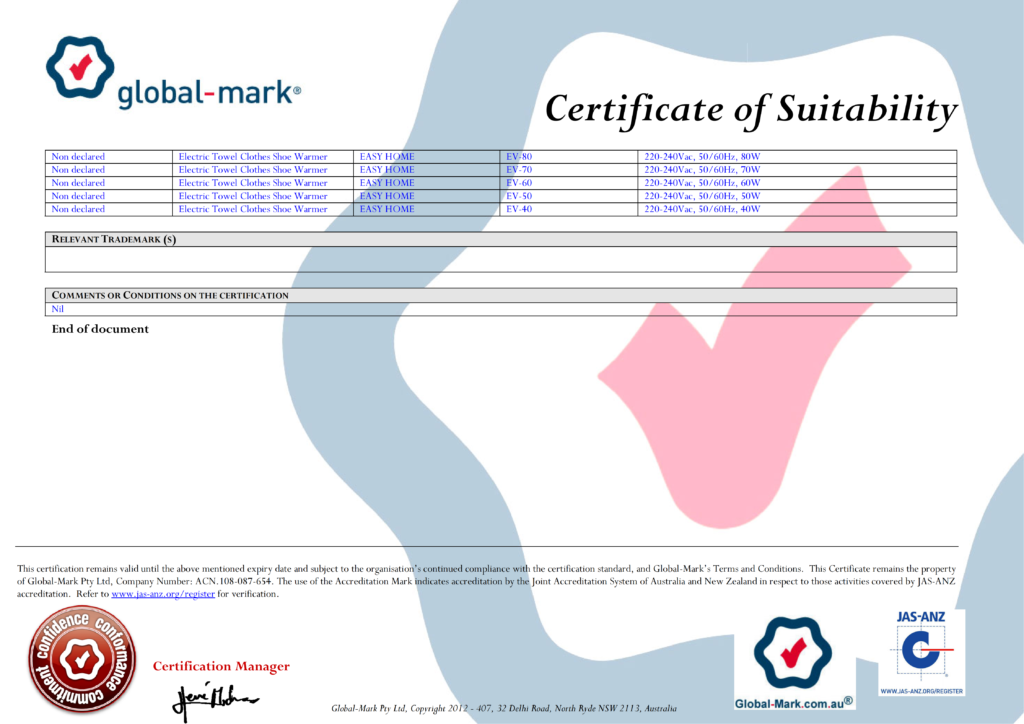Click inside the empty trademark field
1024x724 pixels.
(x=501, y=259)
